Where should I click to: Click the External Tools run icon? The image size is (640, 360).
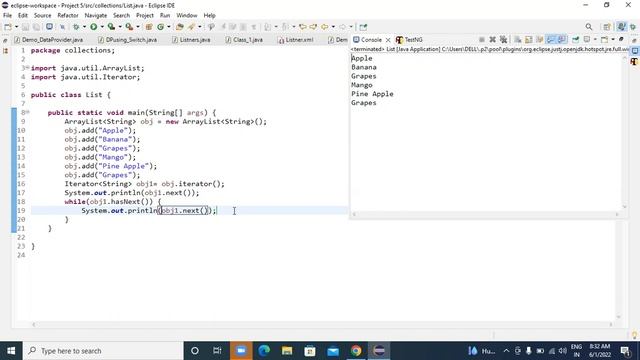pyautogui.click(x=129, y=27)
